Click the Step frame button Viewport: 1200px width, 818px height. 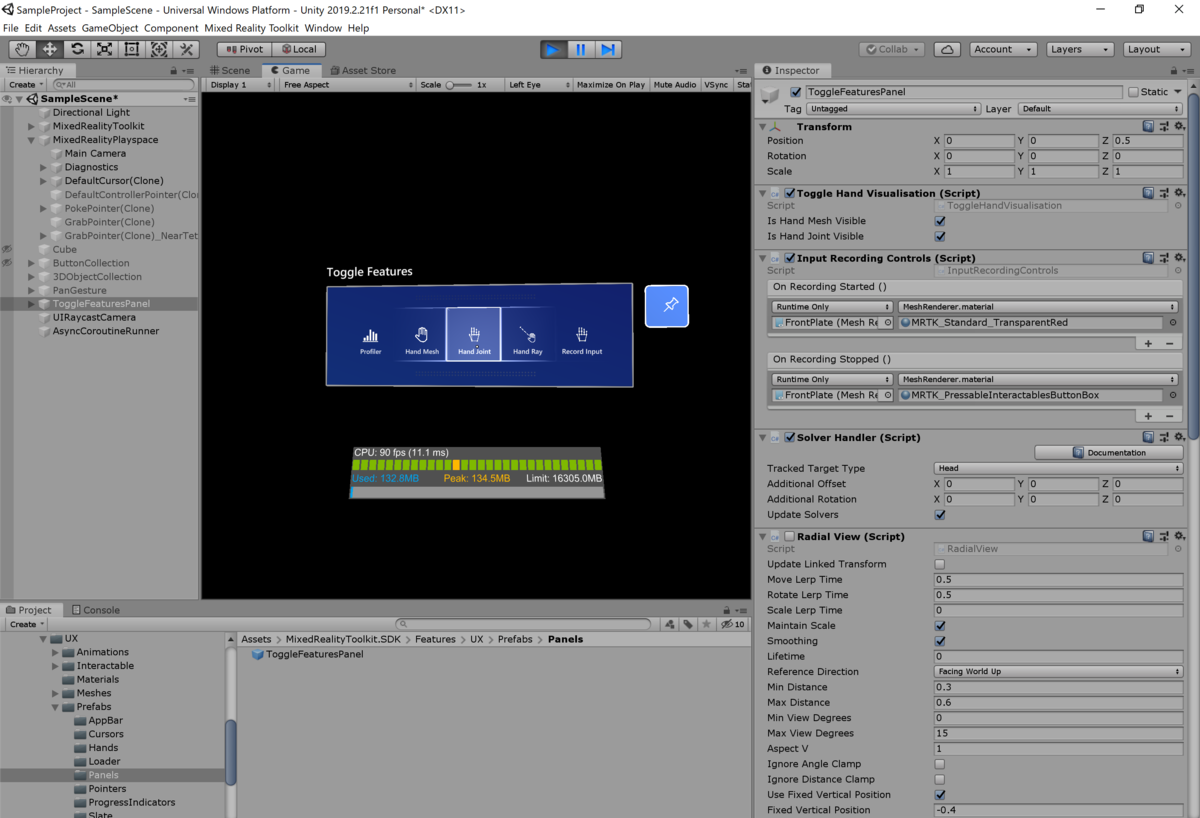coord(608,49)
